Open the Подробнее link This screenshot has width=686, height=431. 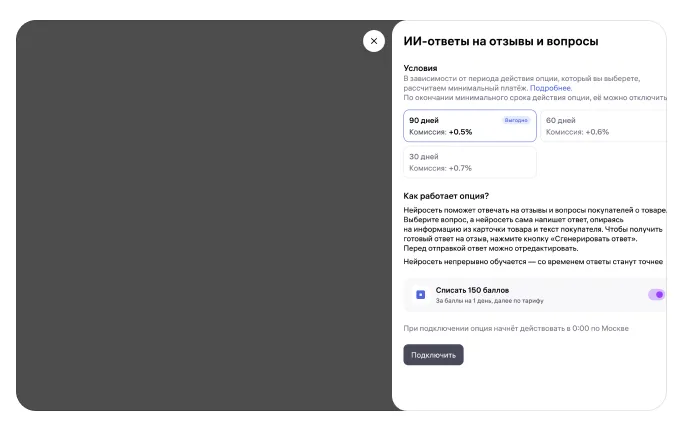point(551,88)
